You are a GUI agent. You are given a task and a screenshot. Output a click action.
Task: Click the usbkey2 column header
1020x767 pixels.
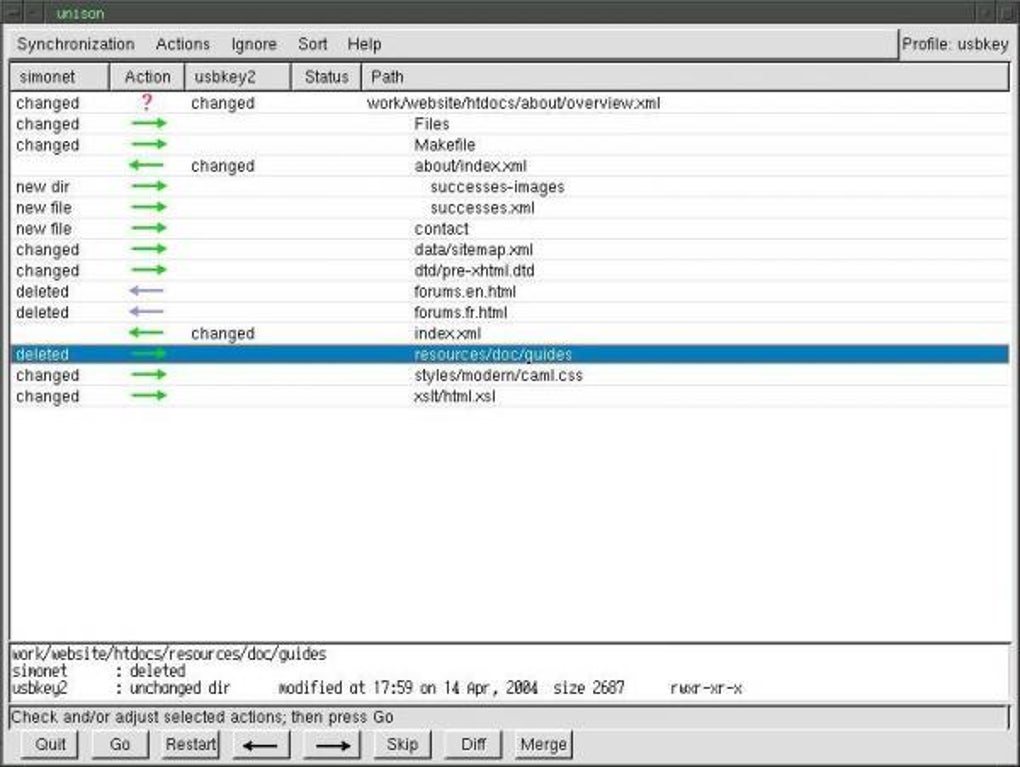point(237,77)
